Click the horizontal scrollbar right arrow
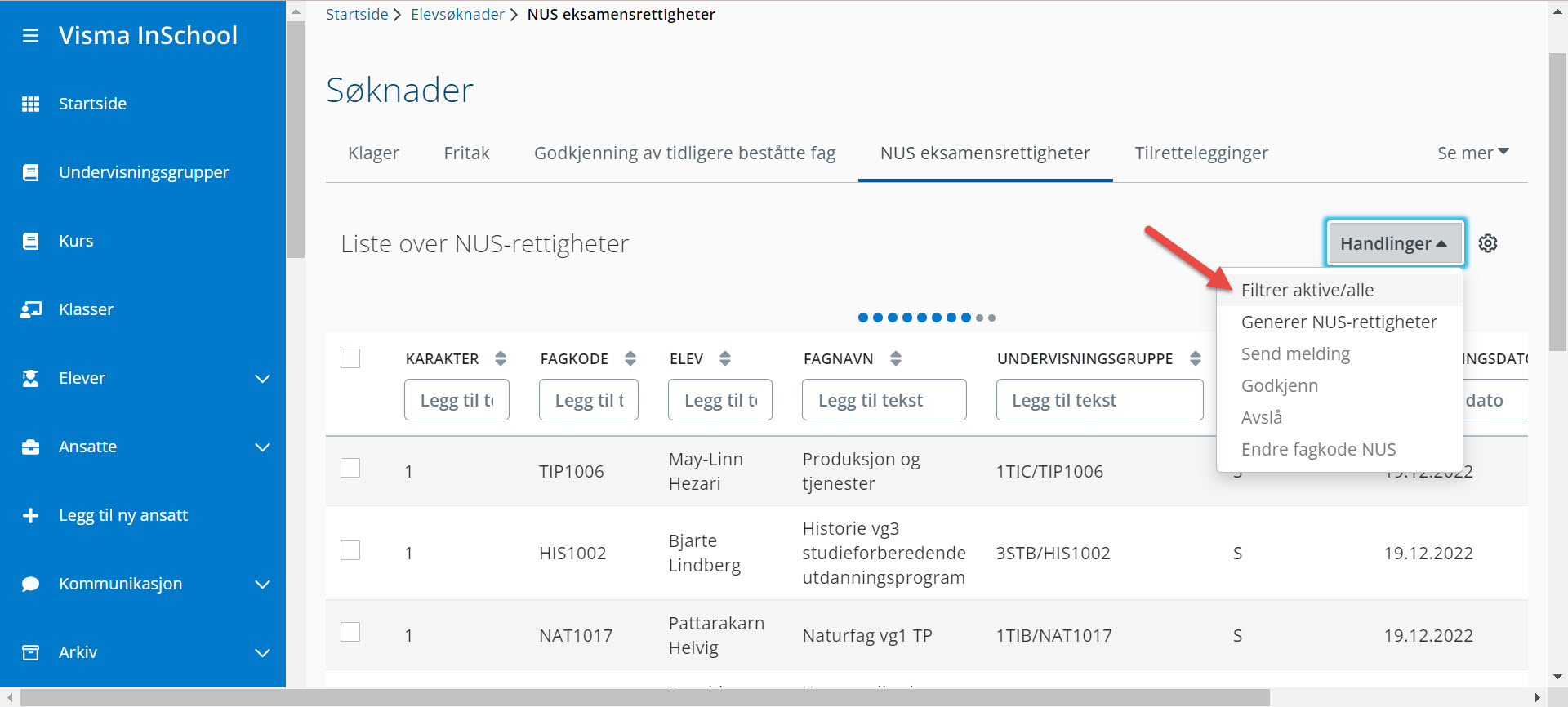This screenshot has width=1568, height=707. click(1537, 698)
